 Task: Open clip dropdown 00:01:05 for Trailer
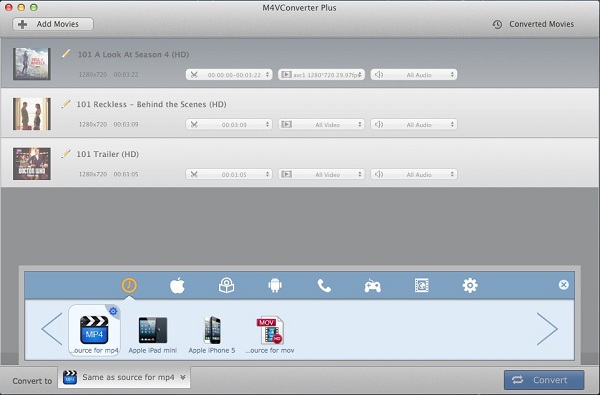pyautogui.click(x=229, y=174)
